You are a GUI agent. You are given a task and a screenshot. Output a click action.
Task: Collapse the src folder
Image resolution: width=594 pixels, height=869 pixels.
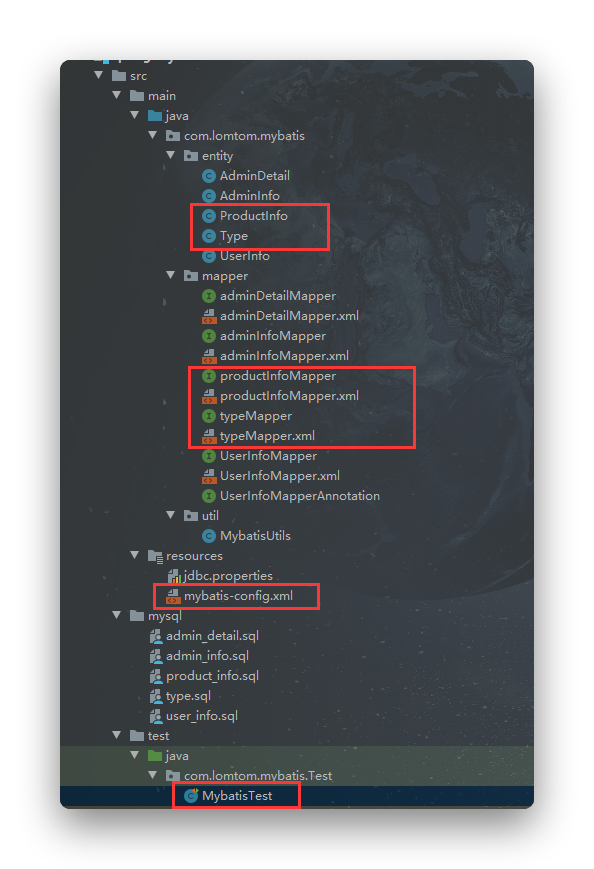click(99, 75)
